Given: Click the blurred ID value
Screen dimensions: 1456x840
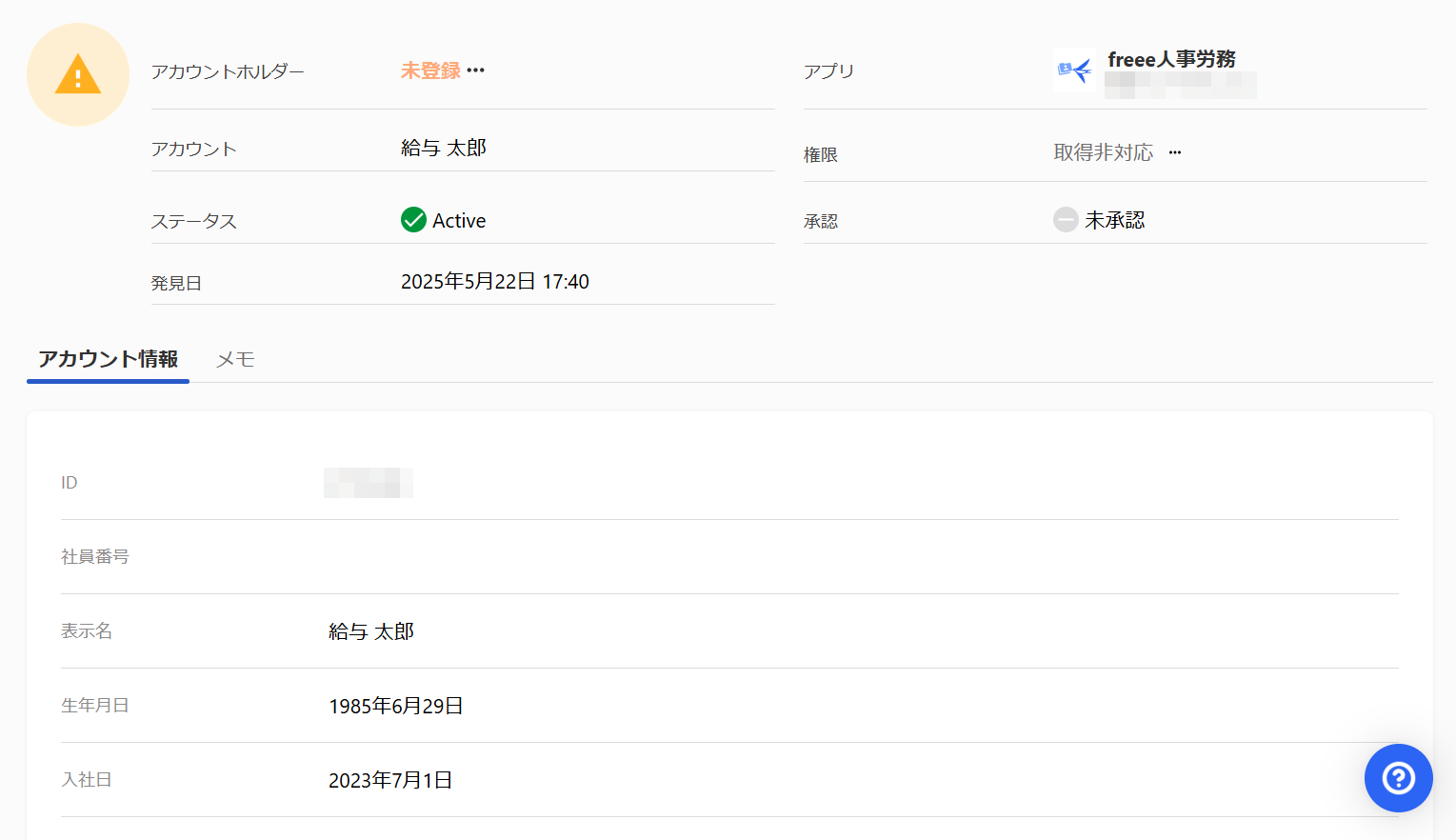Looking at the screenshot, I should point(369,483).
